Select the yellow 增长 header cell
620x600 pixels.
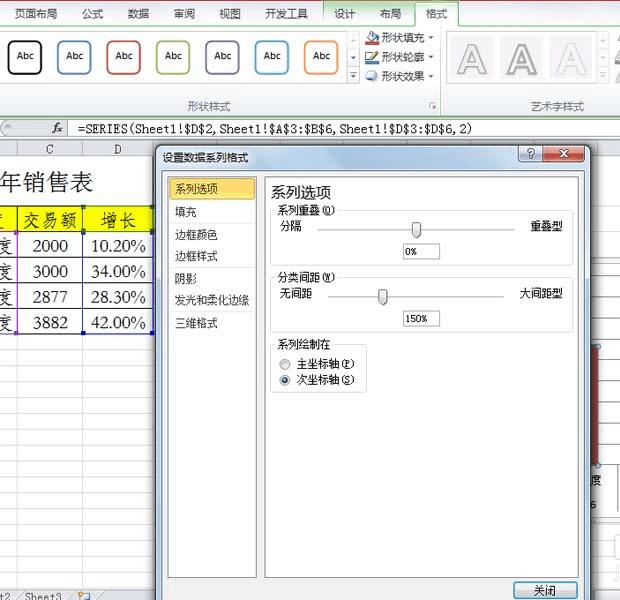pyautogui.click(x=118, y=220)
